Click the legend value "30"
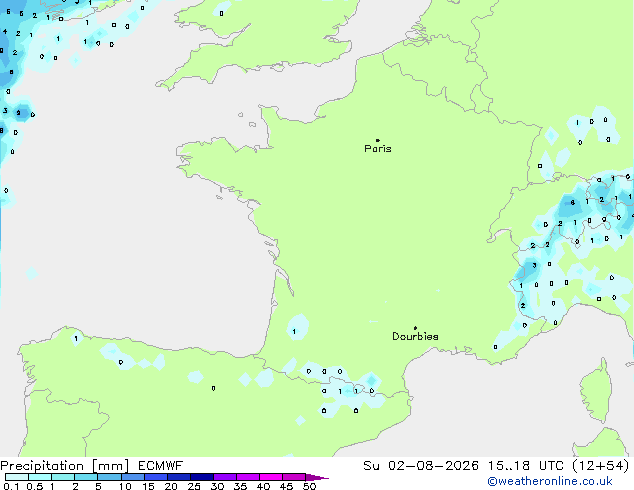 click(217, 486)
